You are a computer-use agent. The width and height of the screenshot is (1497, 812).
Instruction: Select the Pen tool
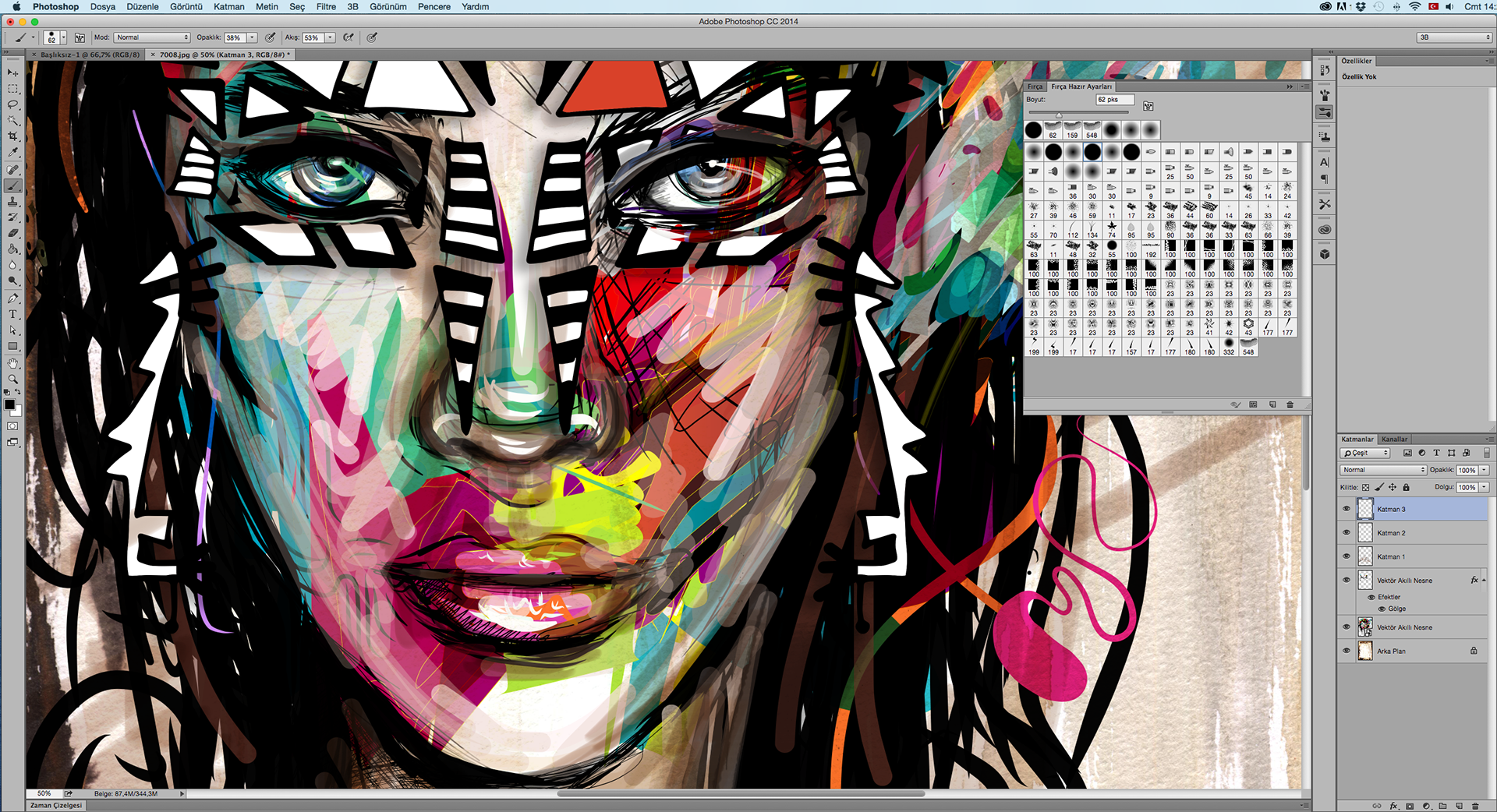click(12, 298)
